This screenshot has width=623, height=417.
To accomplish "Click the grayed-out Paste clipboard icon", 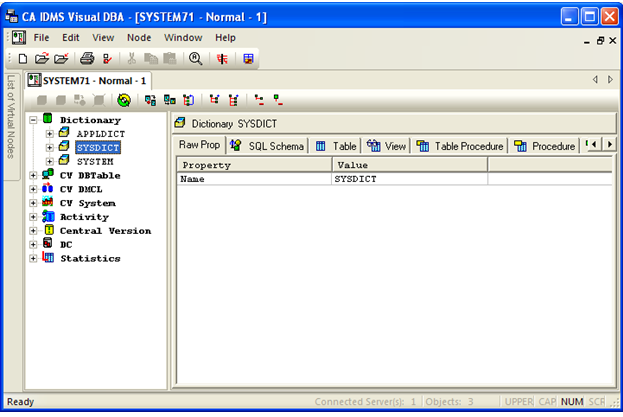I will pyautogui.click(x=170, y=59).
